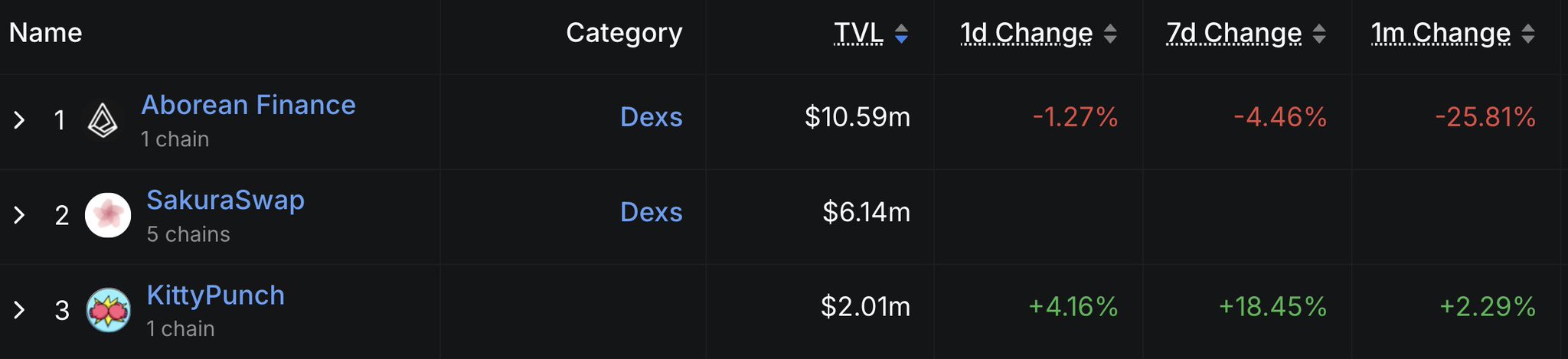Open the SakuraSwap protocol link
This screenshot has height=359, width=1568.
click(225, 200)
